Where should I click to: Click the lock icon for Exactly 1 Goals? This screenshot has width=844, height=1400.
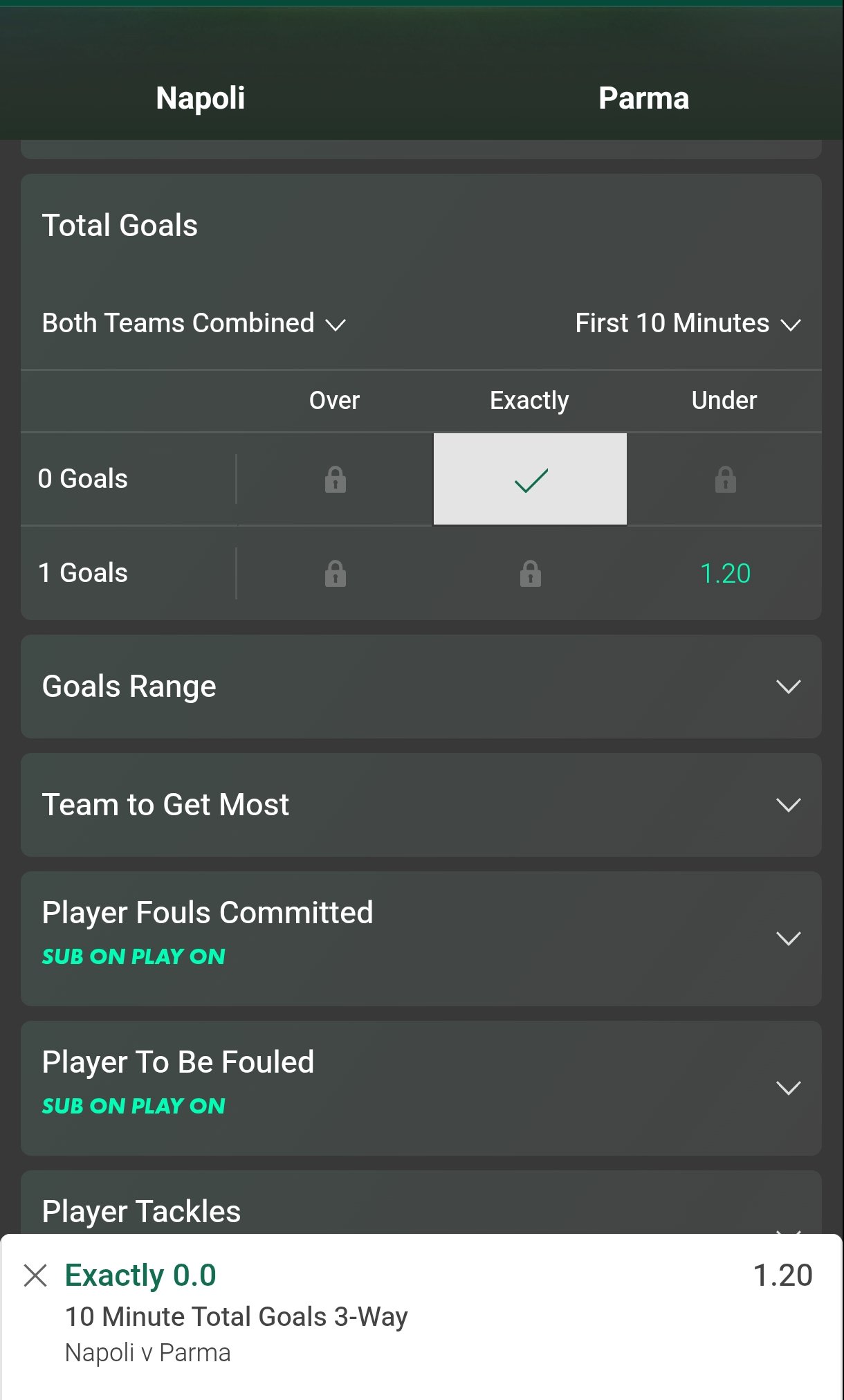click(x=530, y=573)
